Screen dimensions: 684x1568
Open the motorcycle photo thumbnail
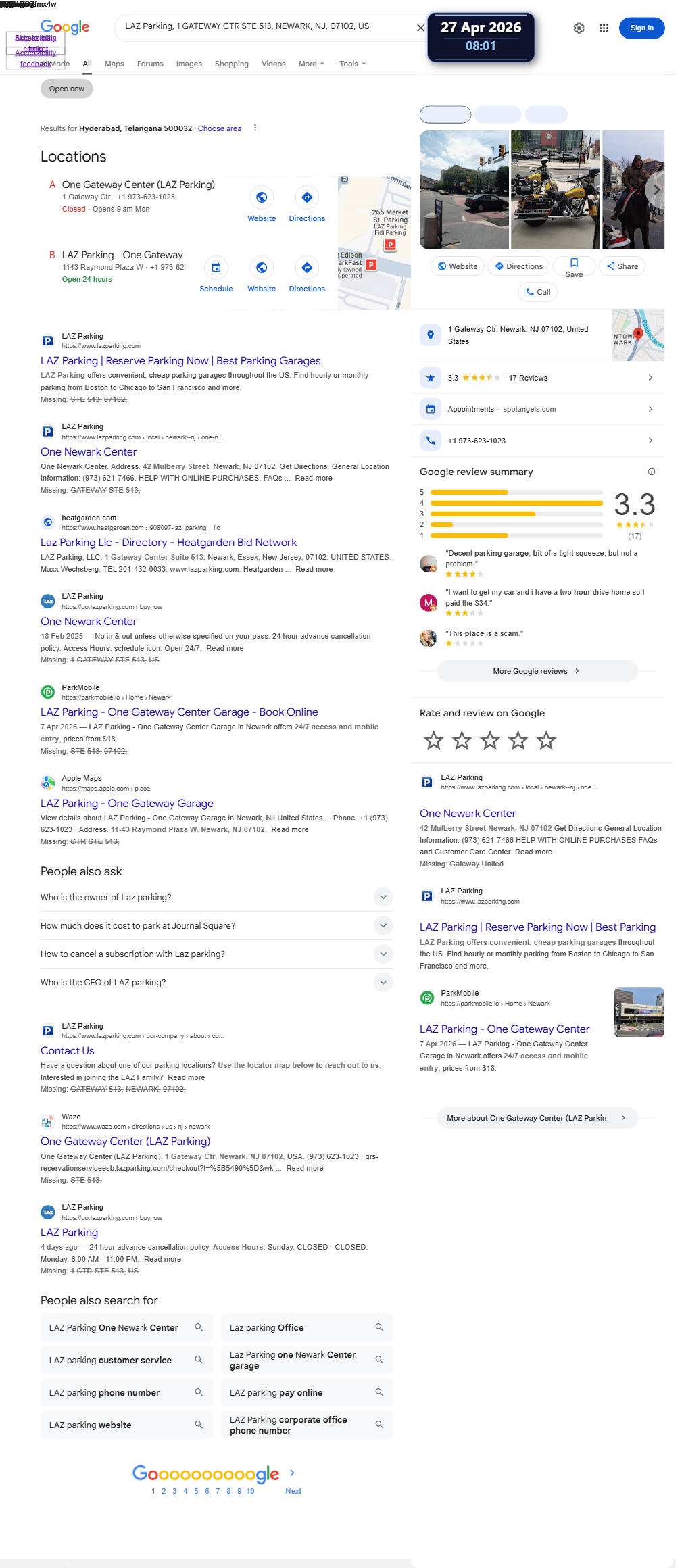tap(556, 190)
